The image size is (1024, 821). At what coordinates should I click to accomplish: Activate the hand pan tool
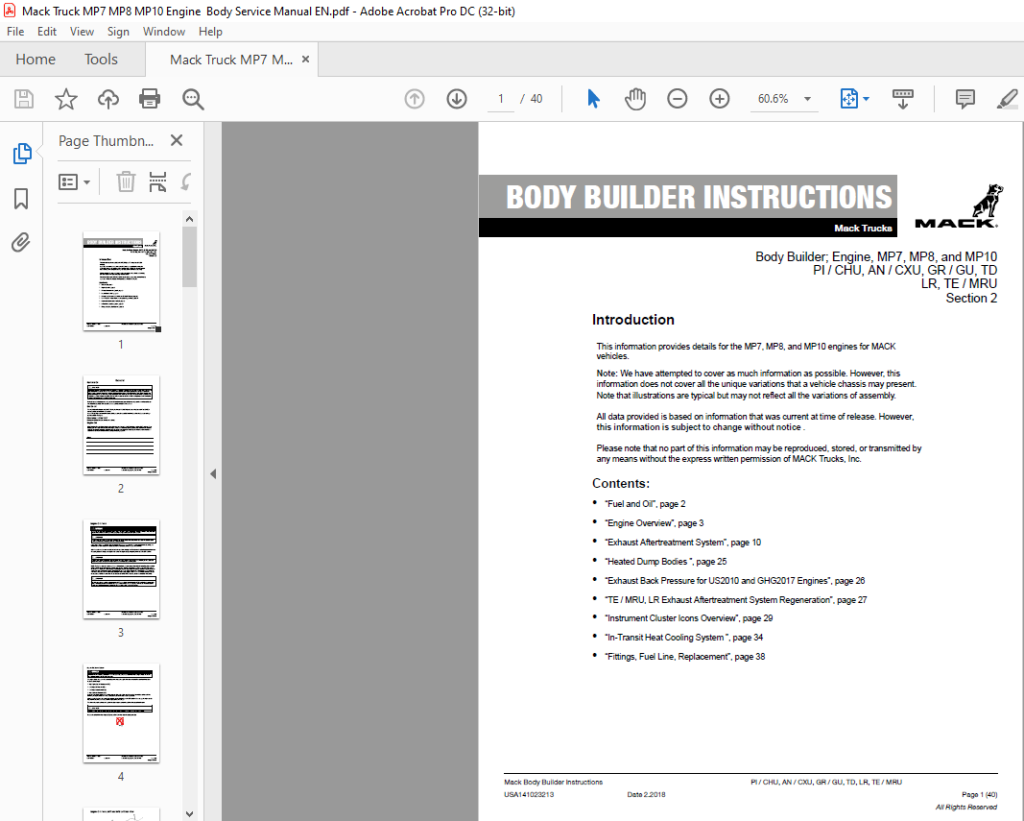point(635,99)
